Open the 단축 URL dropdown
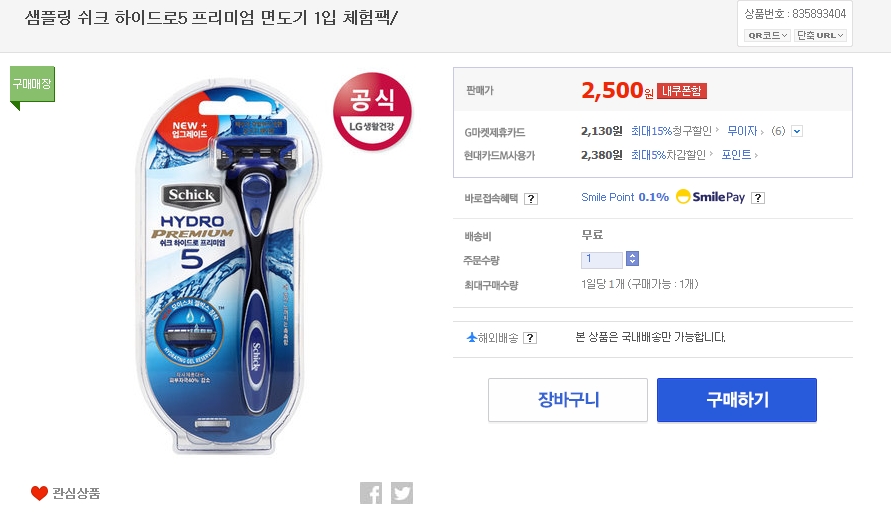Image resolution: width=891 pixels, height=514 pixels. click(821, 35)
